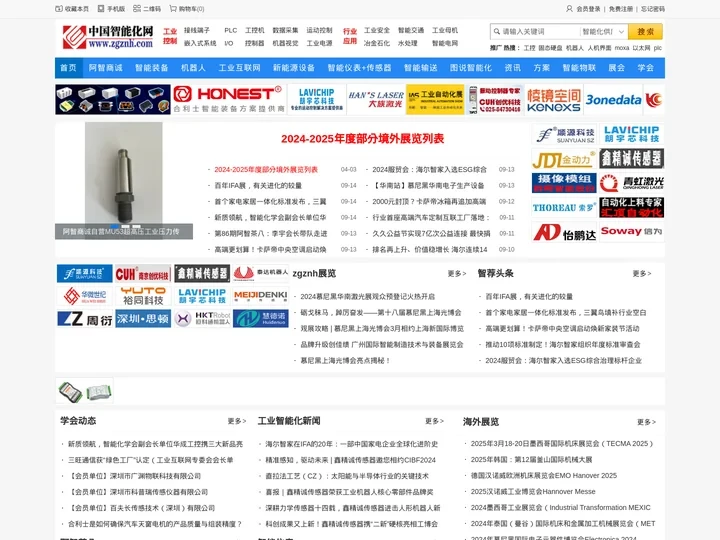Open the YUTO 裕同科技 logo

[143, 296]
